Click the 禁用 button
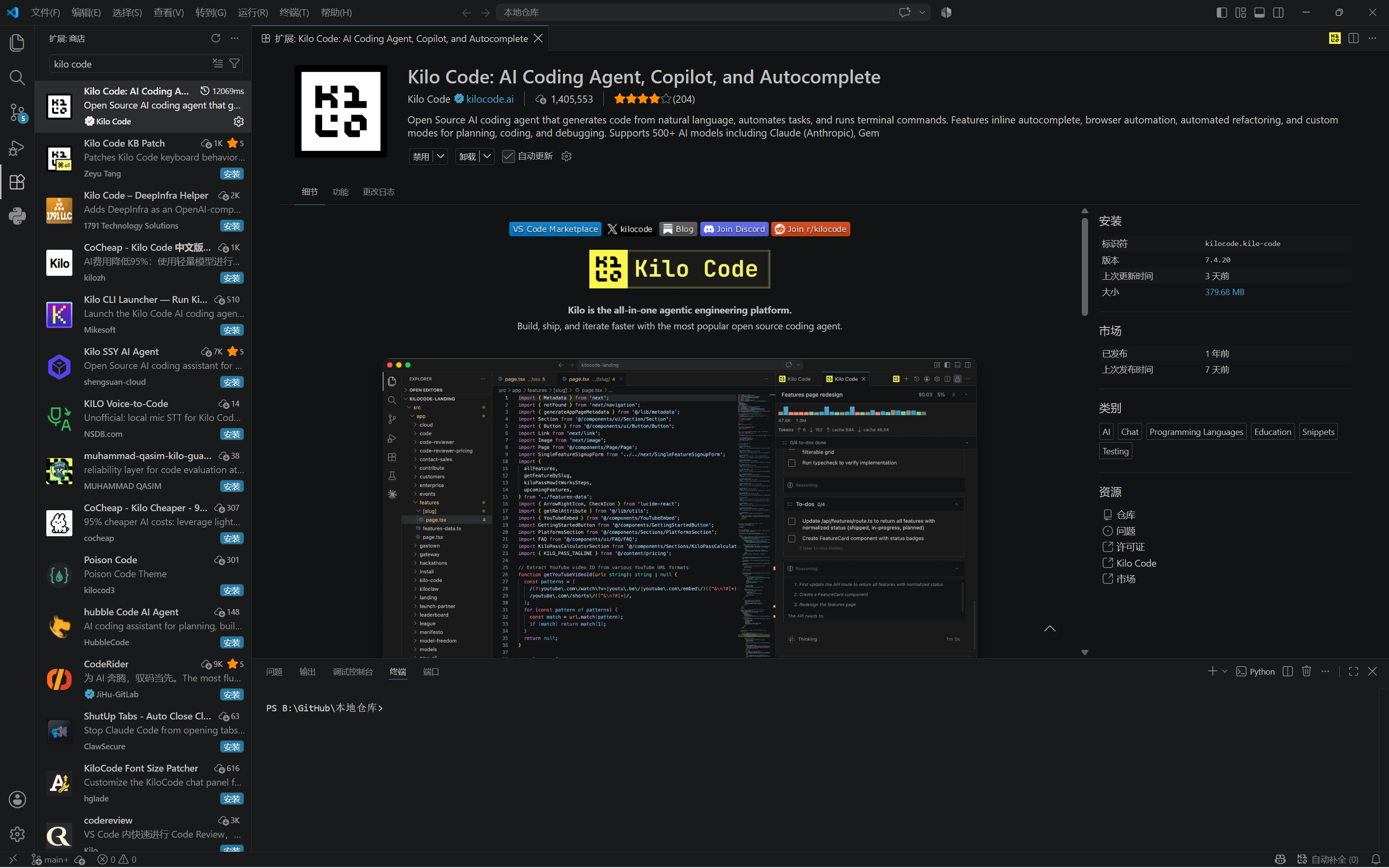Screen dimensions: 1389x868 pos(422,156)
